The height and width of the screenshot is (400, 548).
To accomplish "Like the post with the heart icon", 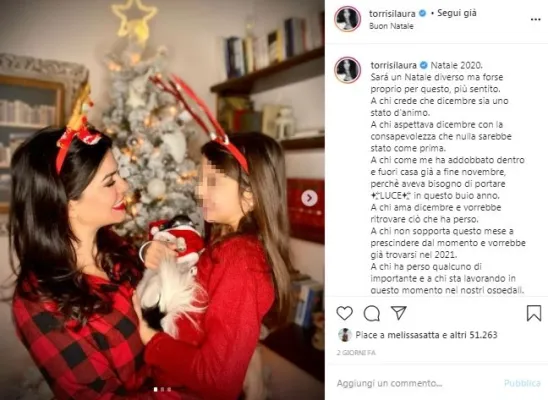I will pos(345,313).
